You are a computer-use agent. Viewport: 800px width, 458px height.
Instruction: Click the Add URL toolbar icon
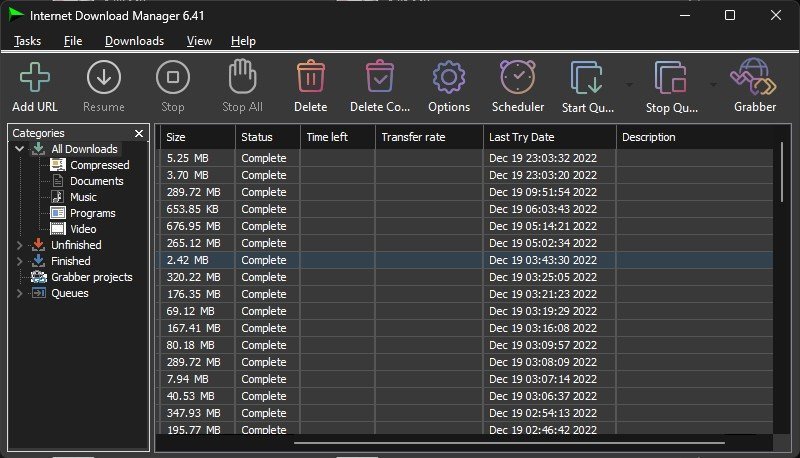click(34, 78)
